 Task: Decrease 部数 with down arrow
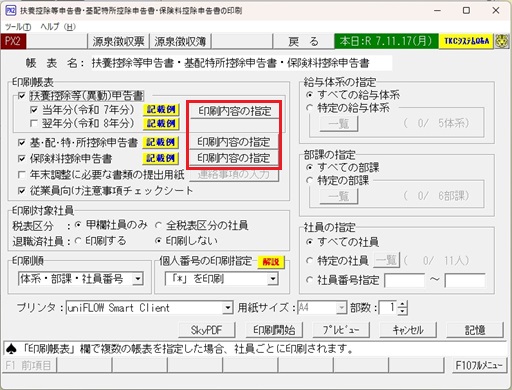click(x=402, y=311)
